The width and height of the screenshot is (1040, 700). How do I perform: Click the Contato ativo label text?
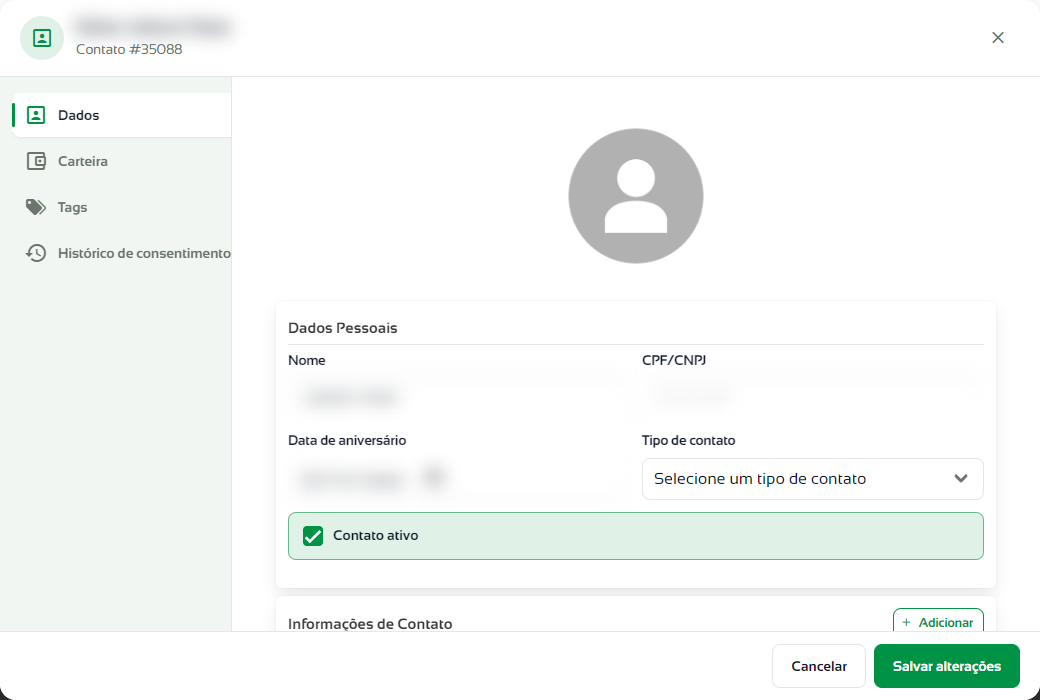tap(375, 535)
